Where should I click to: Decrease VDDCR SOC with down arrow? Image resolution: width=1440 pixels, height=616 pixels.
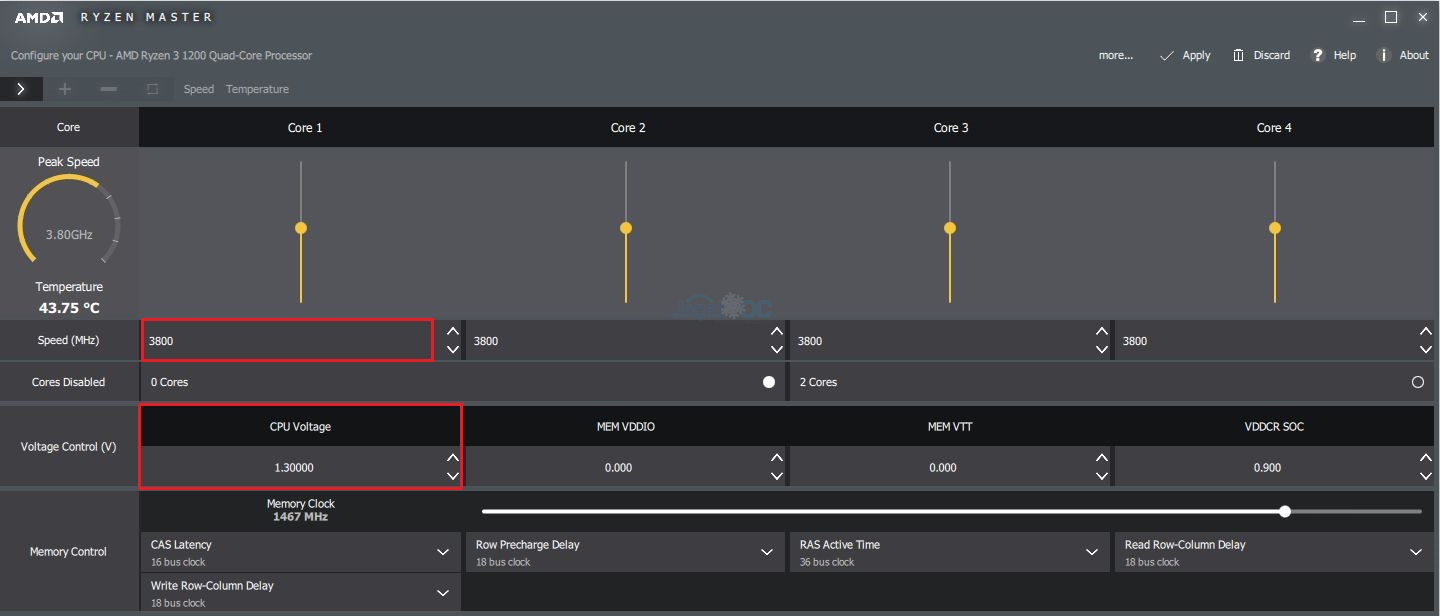click(1425, 476)
